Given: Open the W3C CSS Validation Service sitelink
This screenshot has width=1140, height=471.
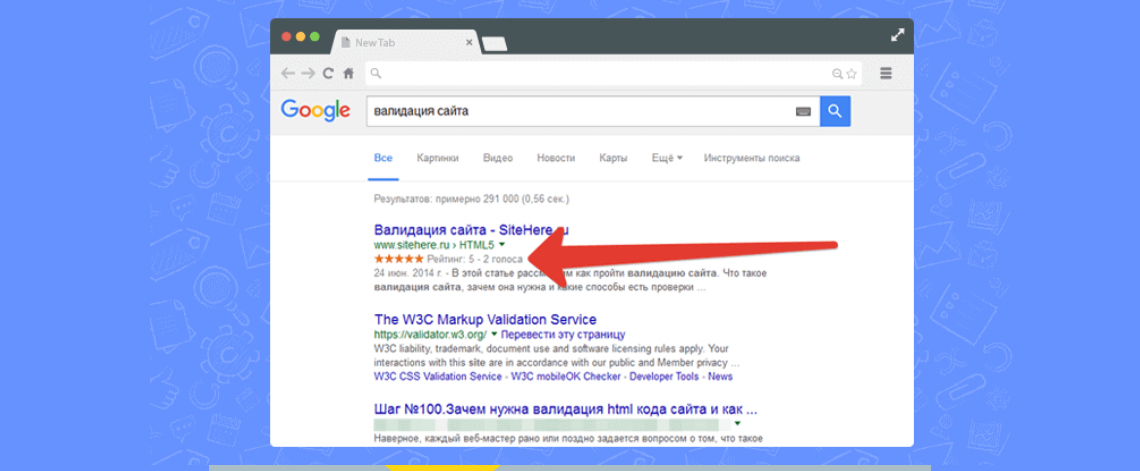Looking at the screenshot, I should click(438, 377).
